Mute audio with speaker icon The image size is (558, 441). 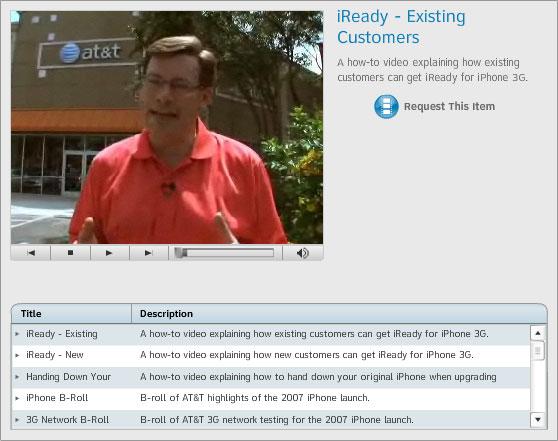point(302,253)
